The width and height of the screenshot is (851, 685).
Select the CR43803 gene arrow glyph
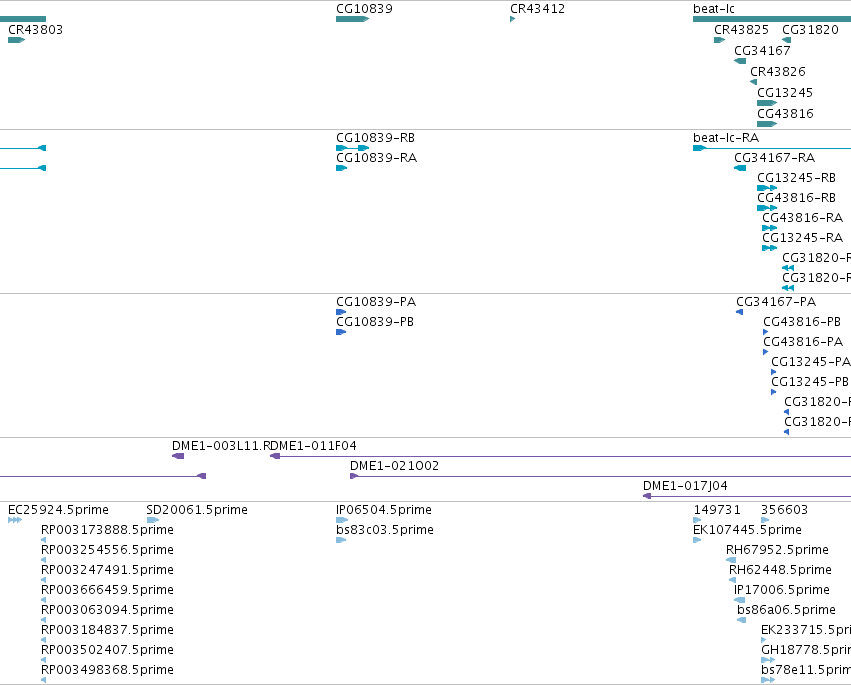[16, 40]
